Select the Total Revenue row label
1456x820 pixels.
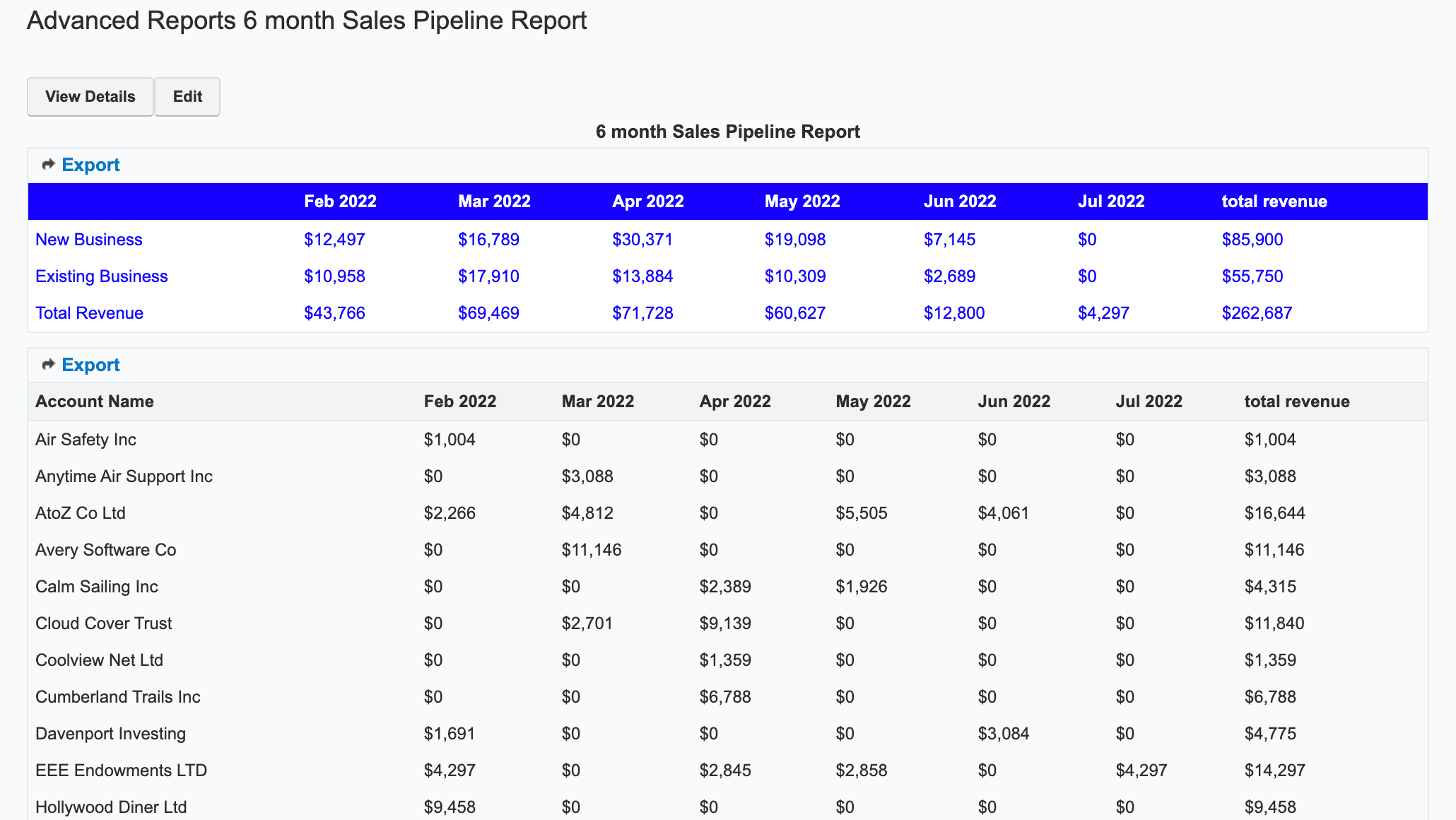click(x=90, y=313)
